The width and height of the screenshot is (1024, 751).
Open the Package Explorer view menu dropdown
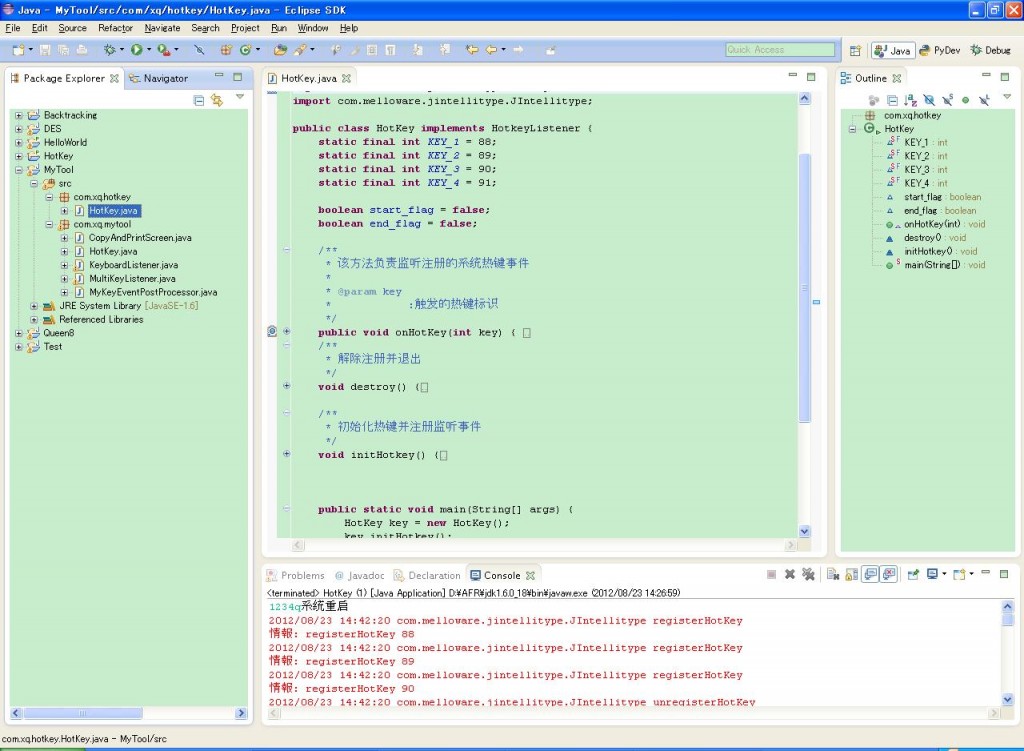[240, 98]
